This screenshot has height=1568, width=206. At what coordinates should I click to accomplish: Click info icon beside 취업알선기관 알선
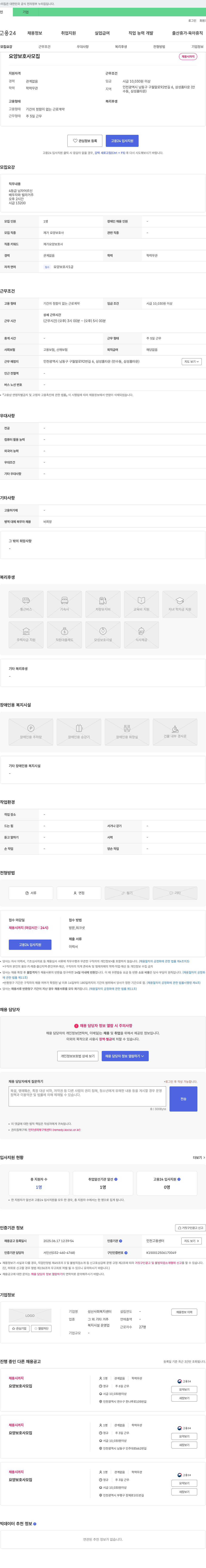point(116,1179)
